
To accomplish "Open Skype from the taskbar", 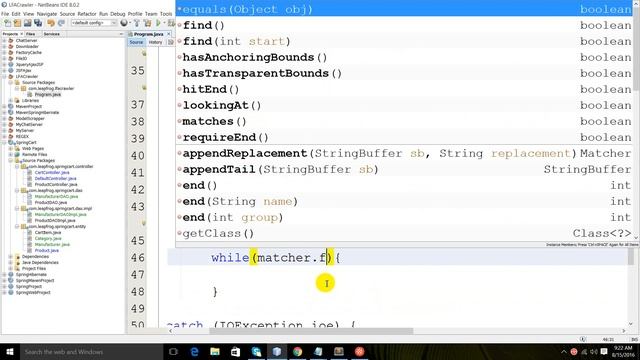I will pos(256,351).
